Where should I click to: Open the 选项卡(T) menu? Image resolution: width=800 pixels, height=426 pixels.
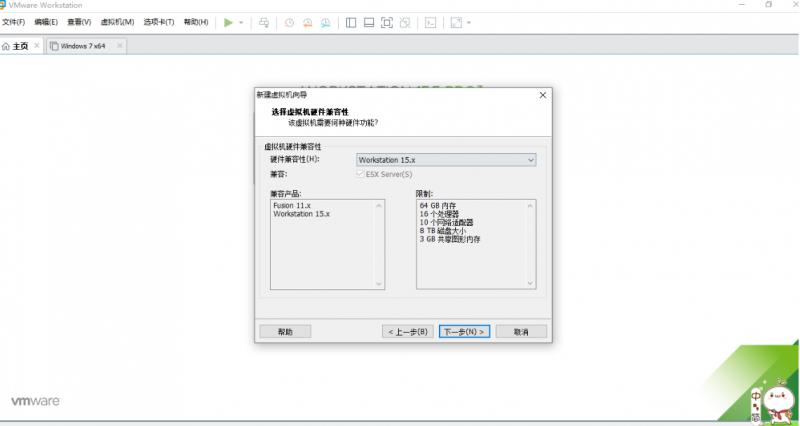(x=159, y=22)
